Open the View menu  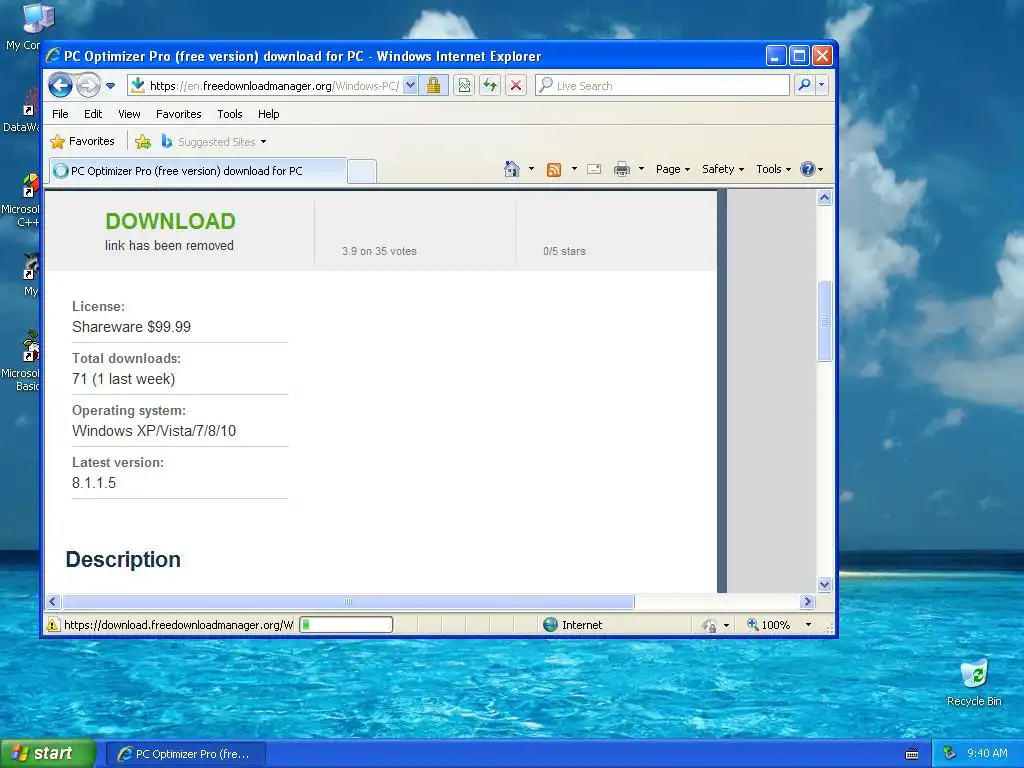[x=129, y=114]
